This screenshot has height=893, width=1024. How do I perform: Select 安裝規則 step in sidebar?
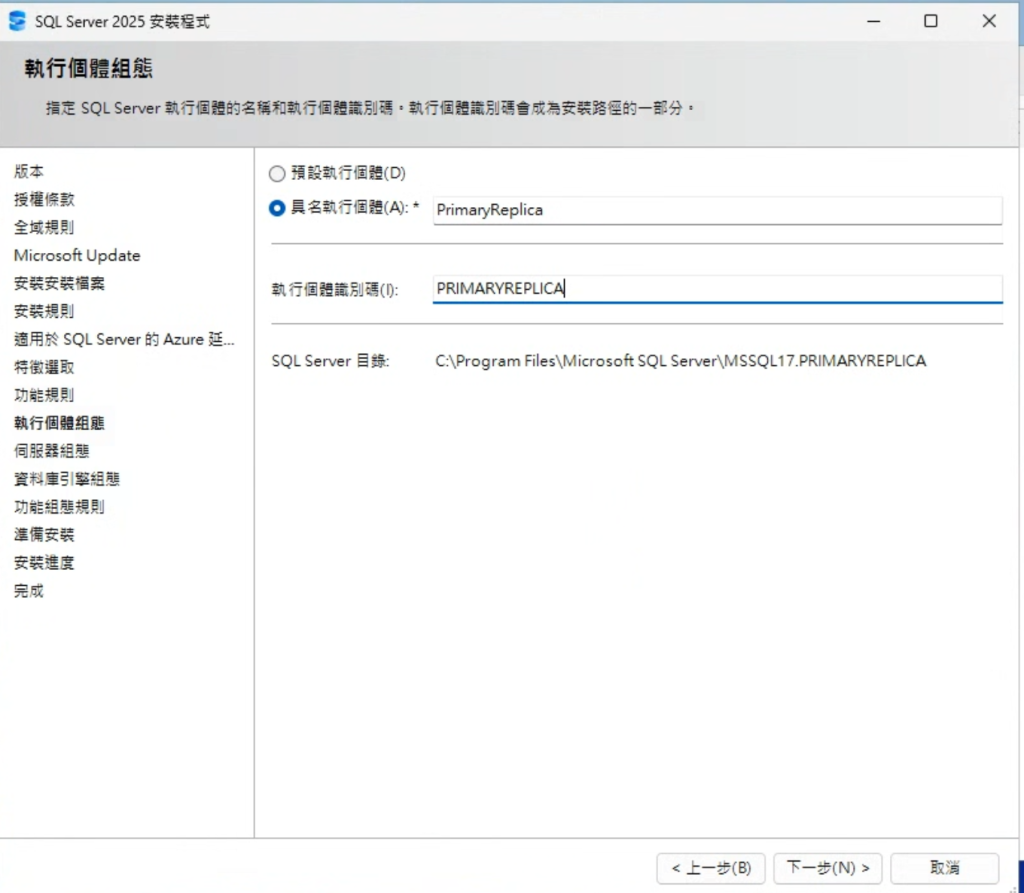[x=44, y=312]
